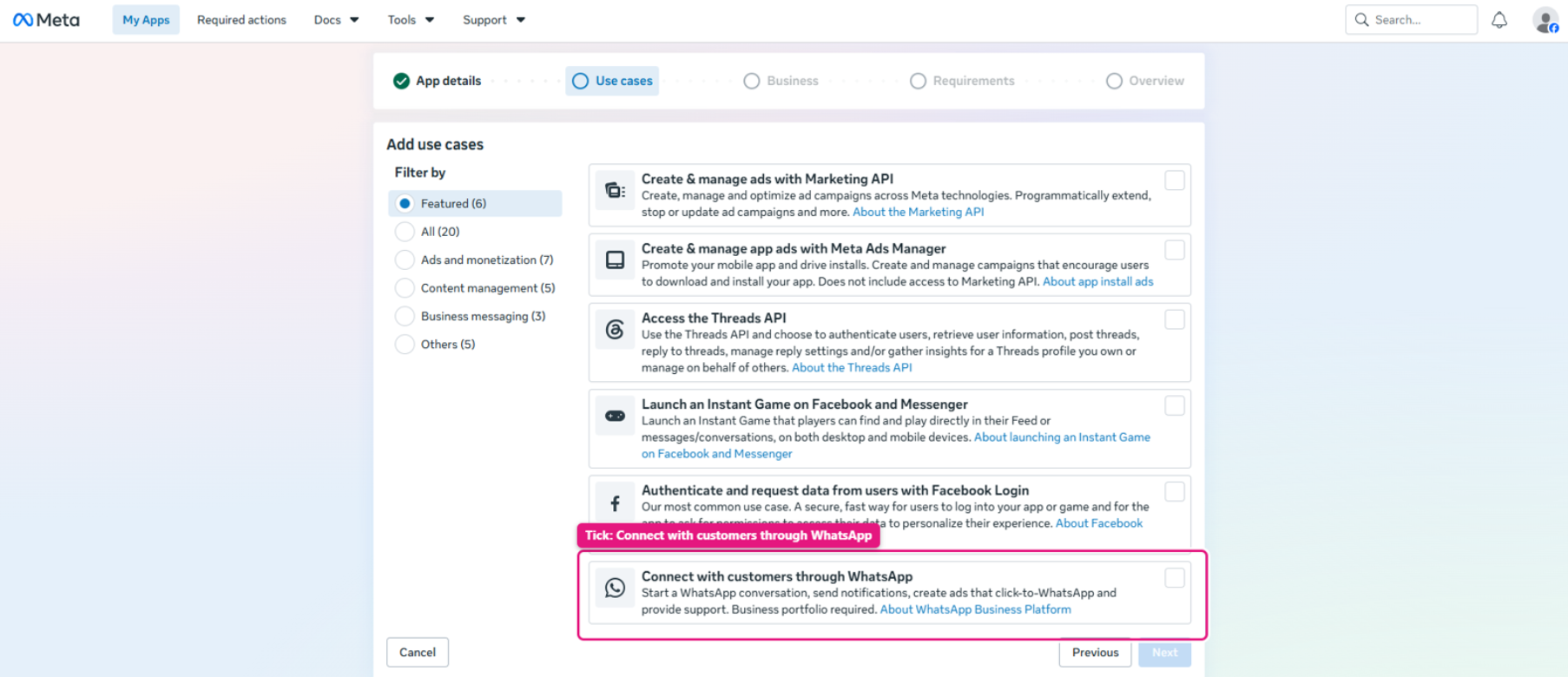Open the My Apps tab
The height and width of the screenshot is (677, 1568).
click(x=146, y=20)
